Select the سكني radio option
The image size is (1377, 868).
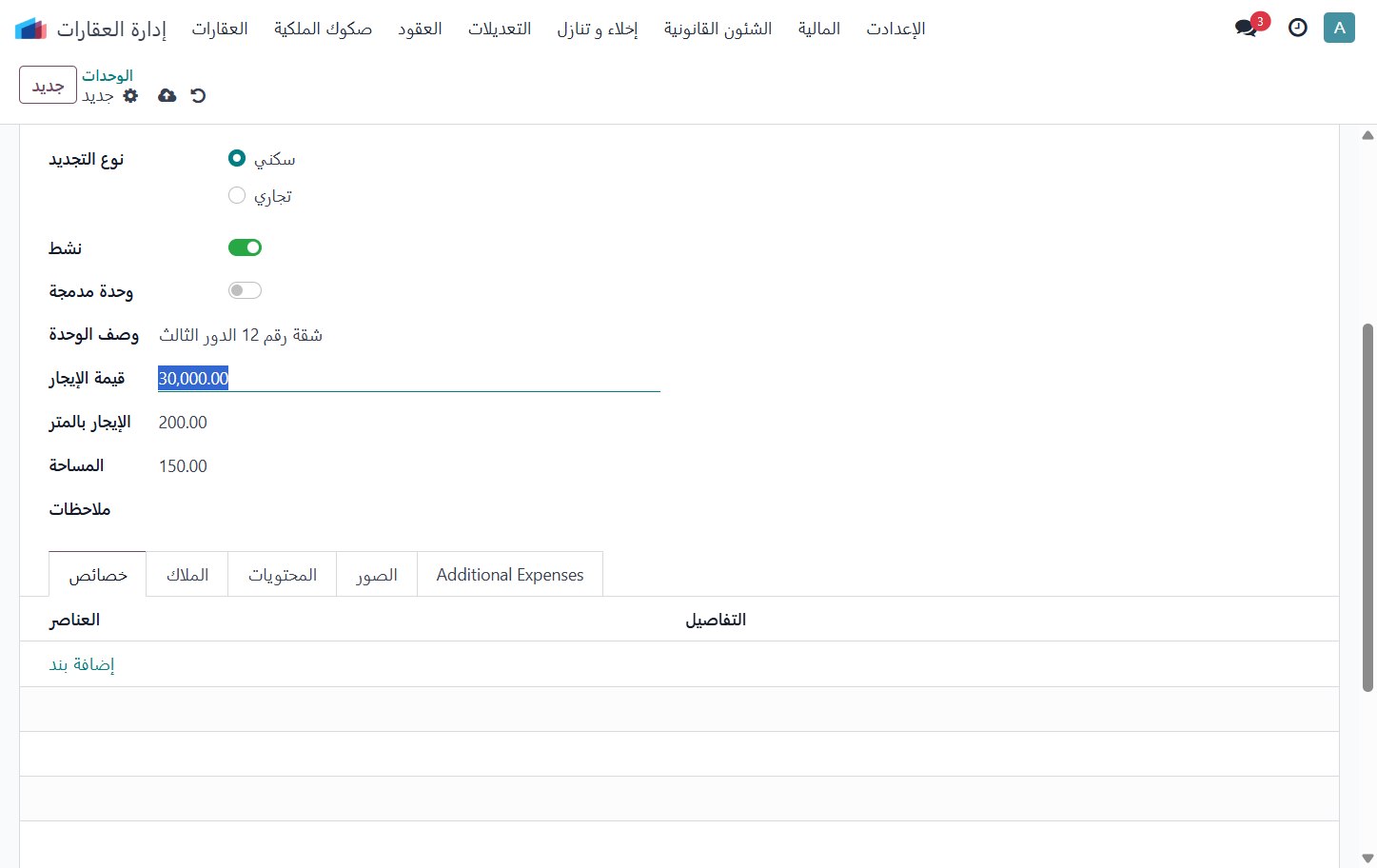pyautogui.click(x=237, y=158)
